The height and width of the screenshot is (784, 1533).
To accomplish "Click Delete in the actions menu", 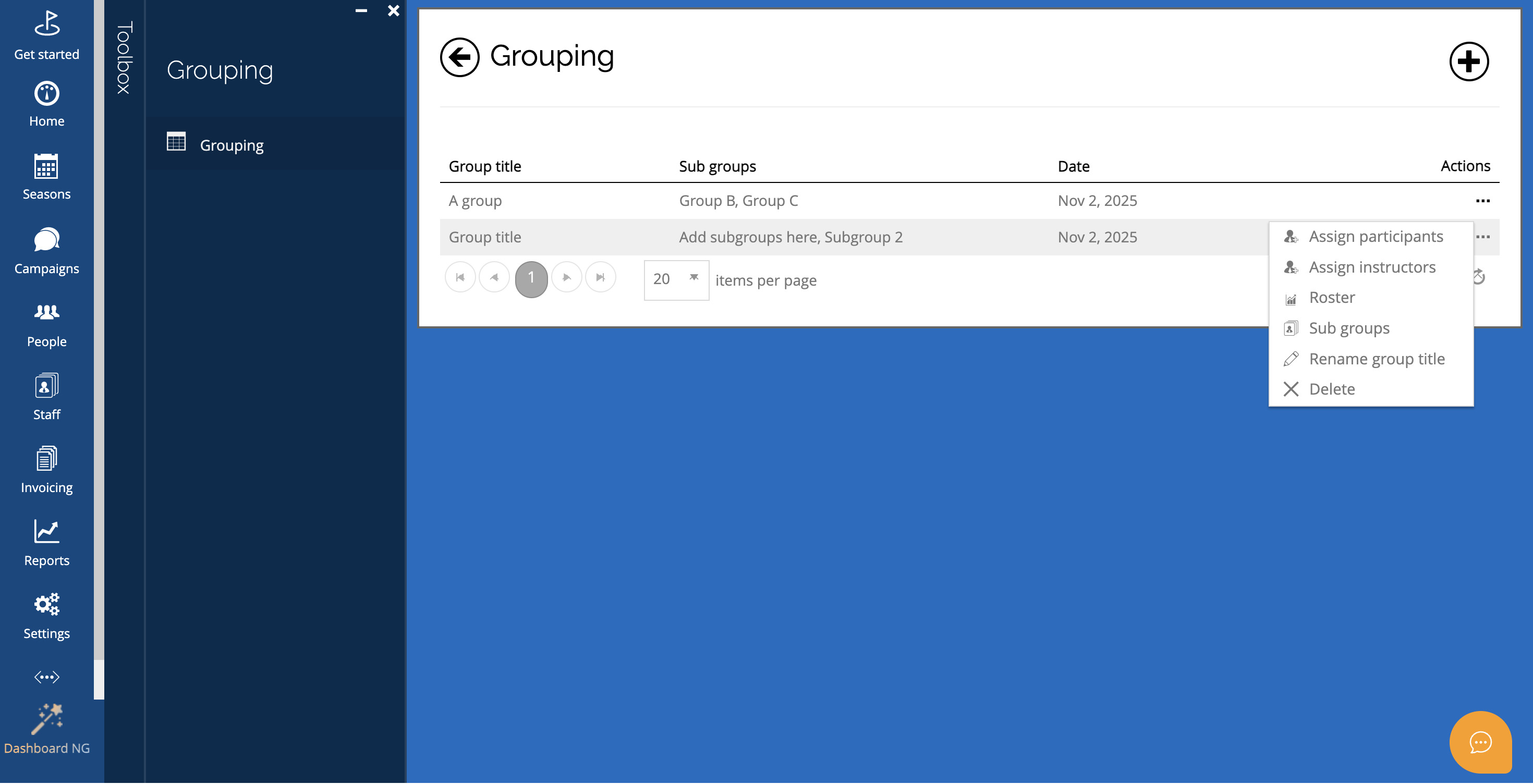I will coord(1331,389).
